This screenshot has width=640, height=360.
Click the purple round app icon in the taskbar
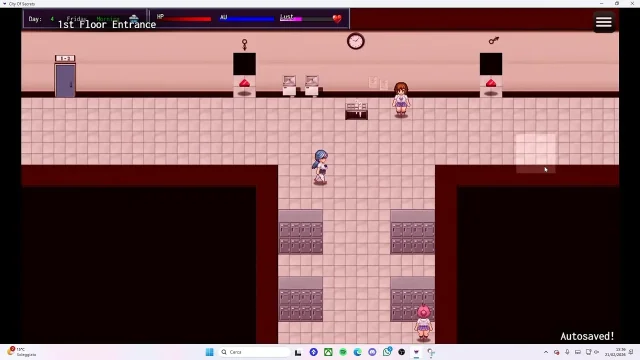pos(372,352)
